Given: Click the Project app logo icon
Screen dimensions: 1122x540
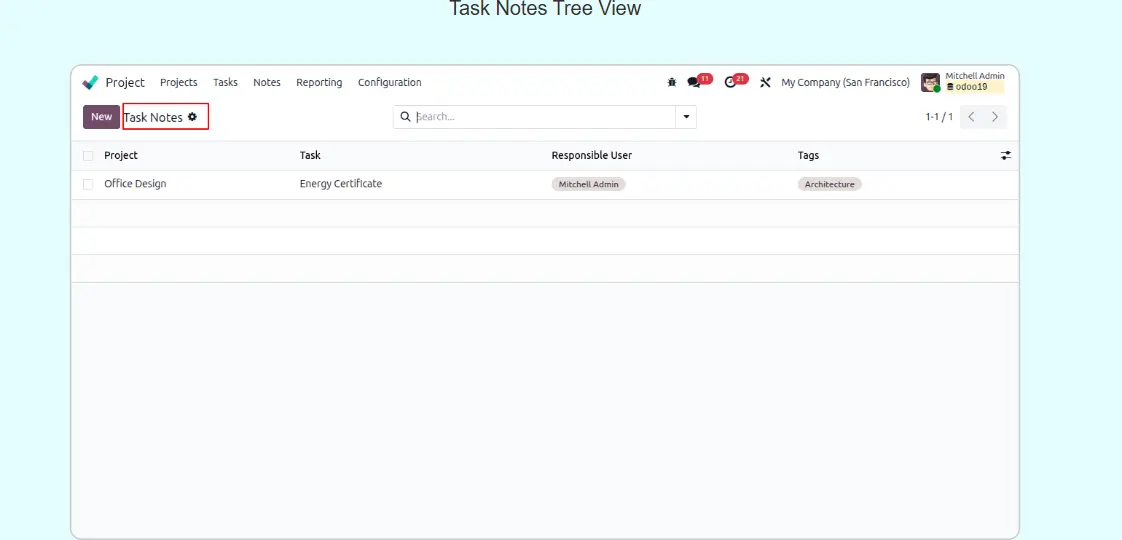Looking at the screenshot, I should (x=91, y=83).
